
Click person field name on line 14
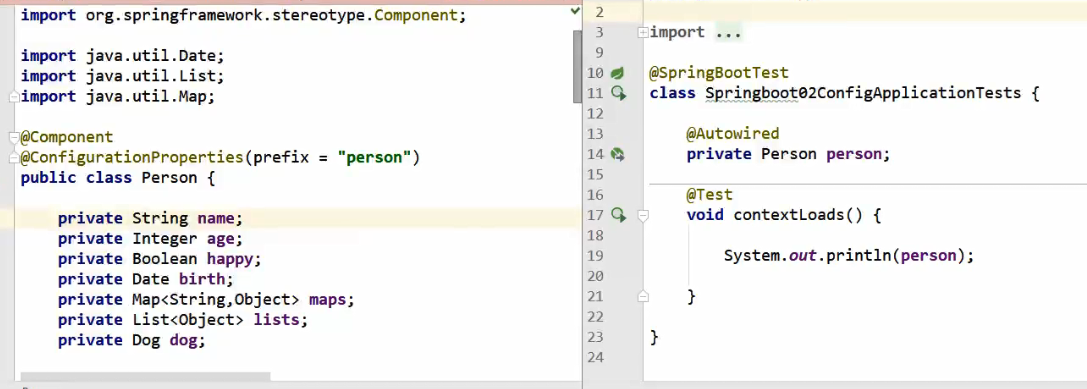point(853,154)
